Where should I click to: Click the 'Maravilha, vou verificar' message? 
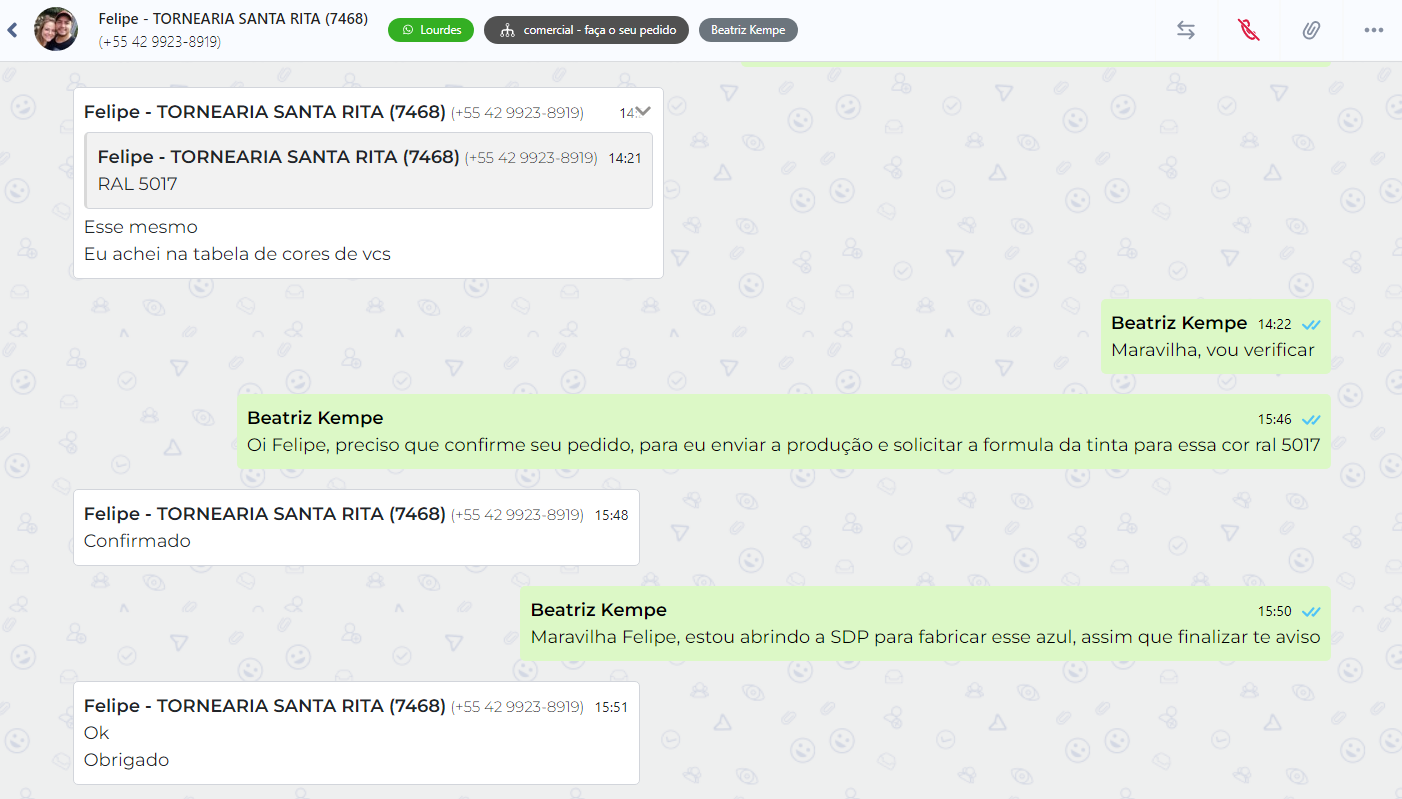point(1212,350)
